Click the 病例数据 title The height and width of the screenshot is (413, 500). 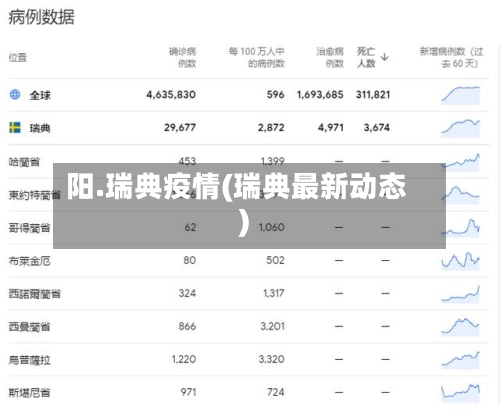click(41, 17)
